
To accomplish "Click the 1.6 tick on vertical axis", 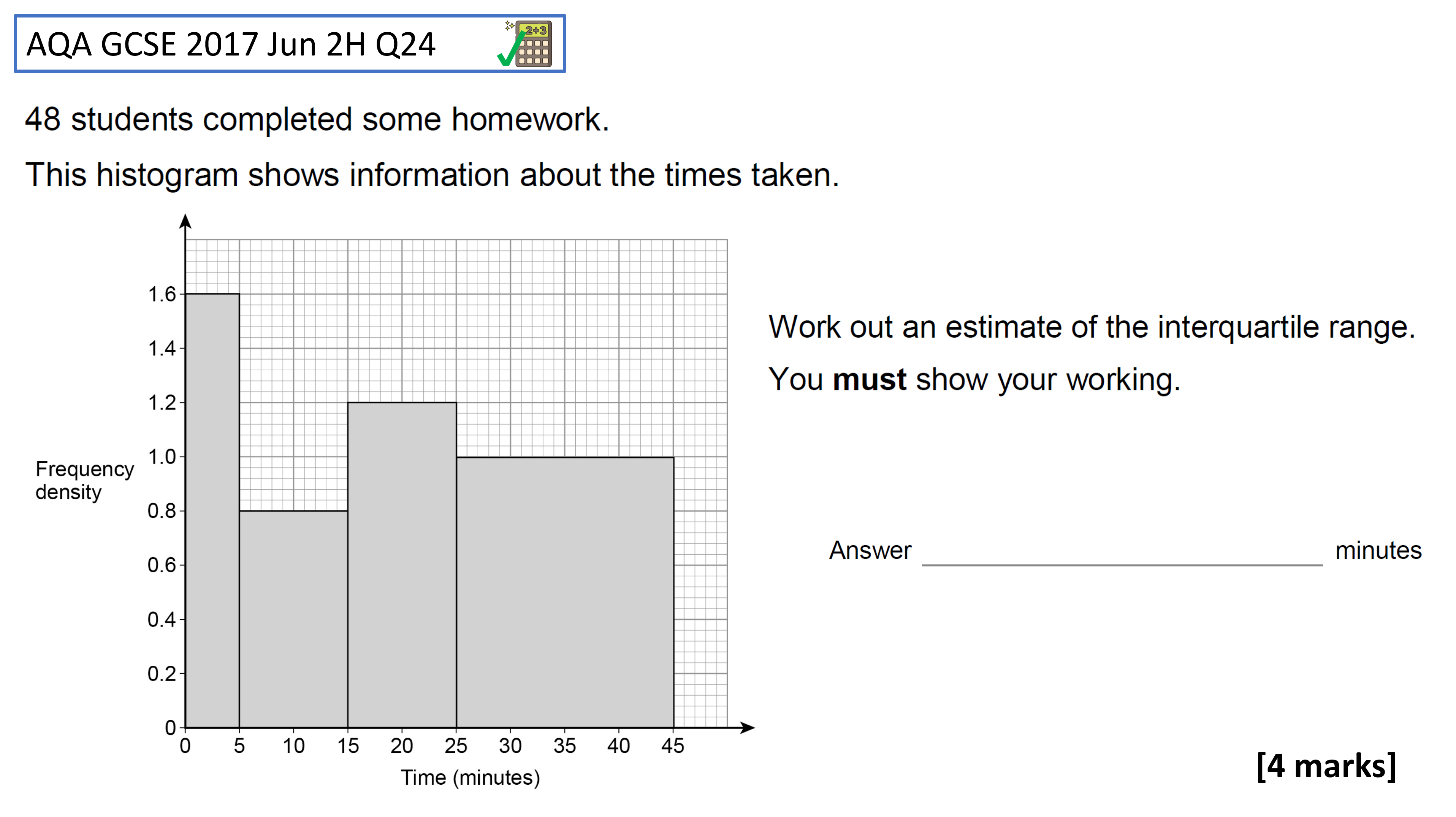I will click(x=162, y=294).
